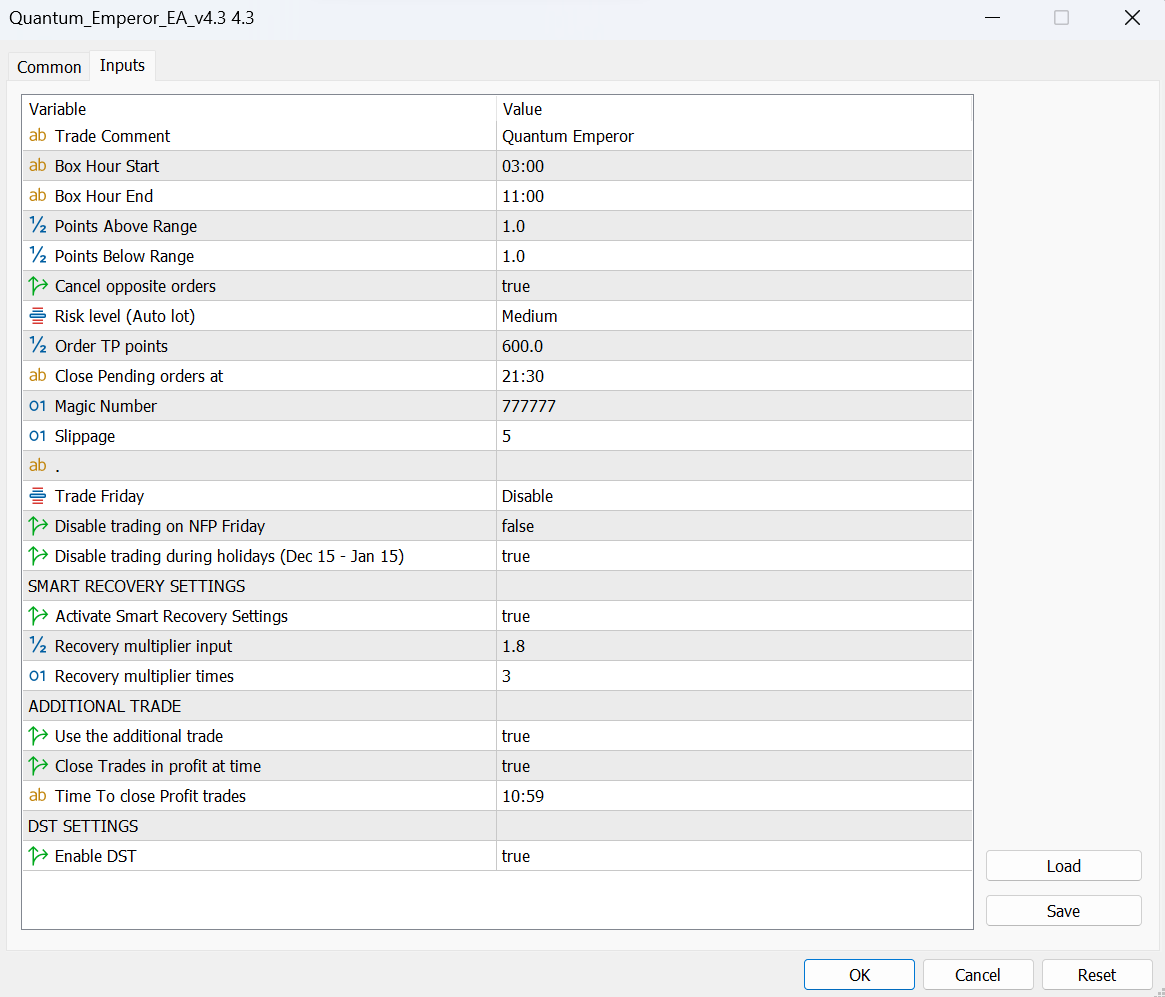The height and width of the screenshot is (997, 1165).
Task: Click the Cancel button
Action: (978, 975)
